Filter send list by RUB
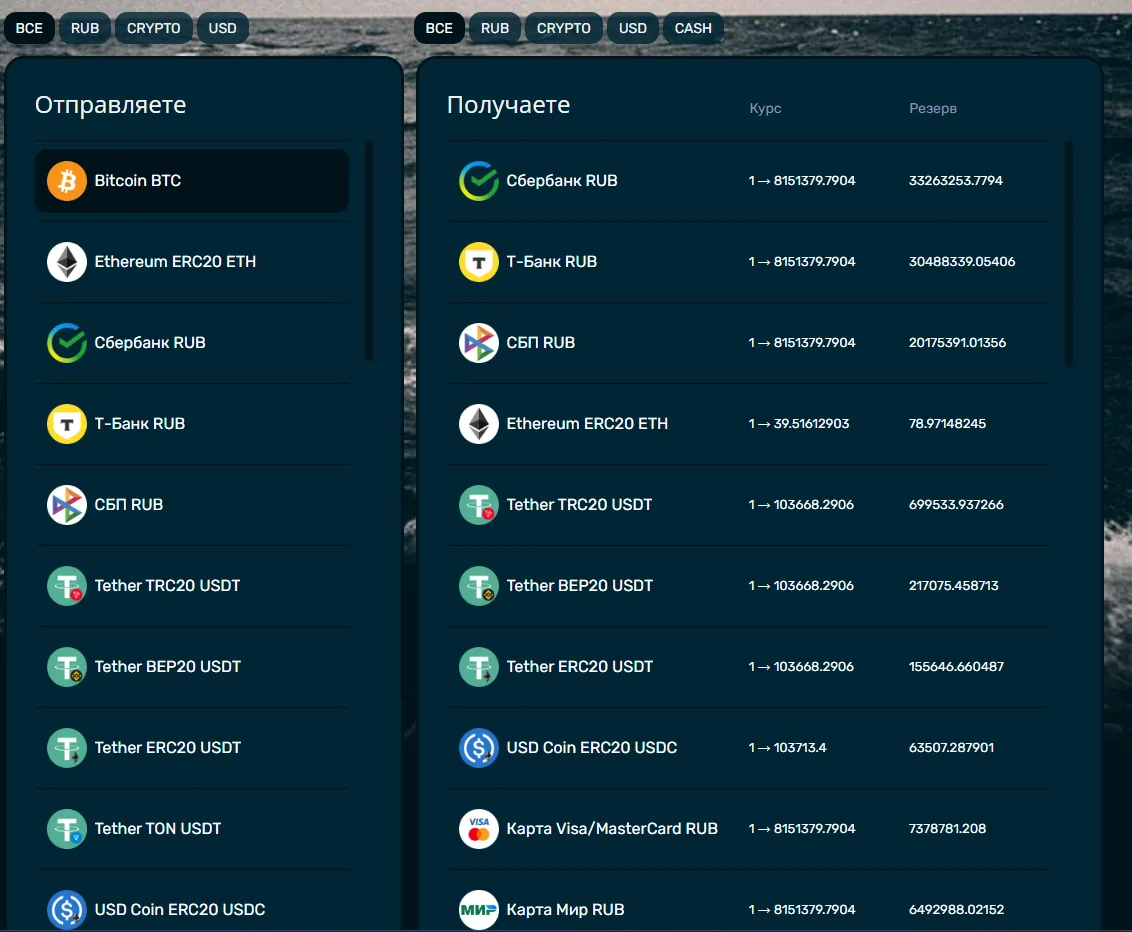 (84, 28)
